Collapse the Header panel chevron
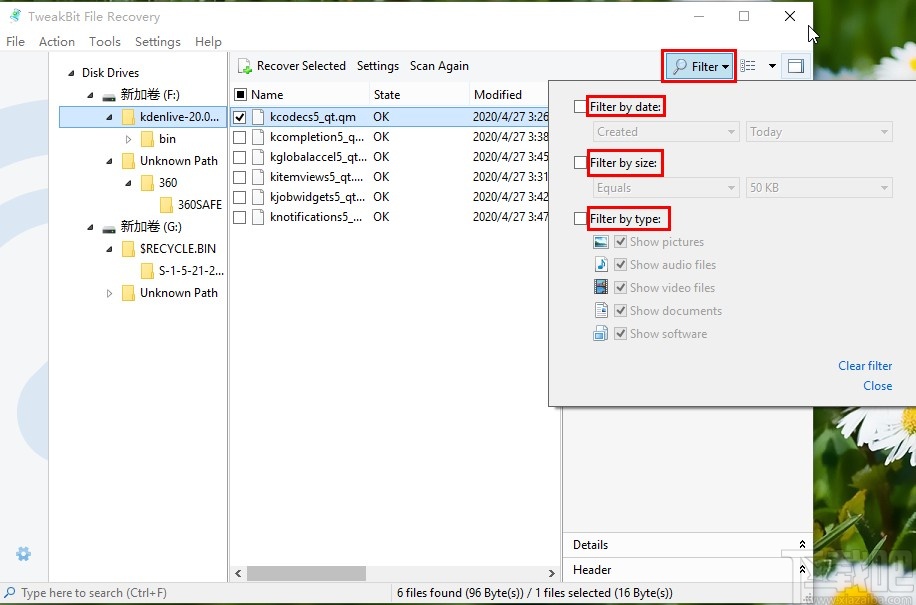Viewport: 916px width, 605px height. click(802, 569)
